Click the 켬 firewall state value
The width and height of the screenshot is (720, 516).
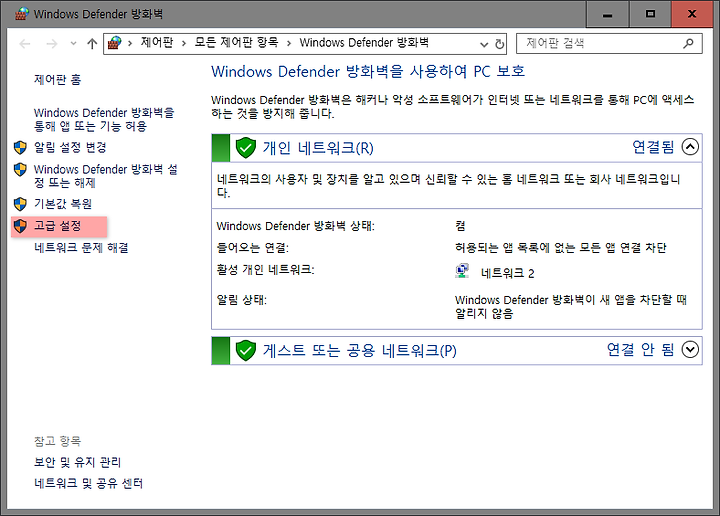click(460, 226)
